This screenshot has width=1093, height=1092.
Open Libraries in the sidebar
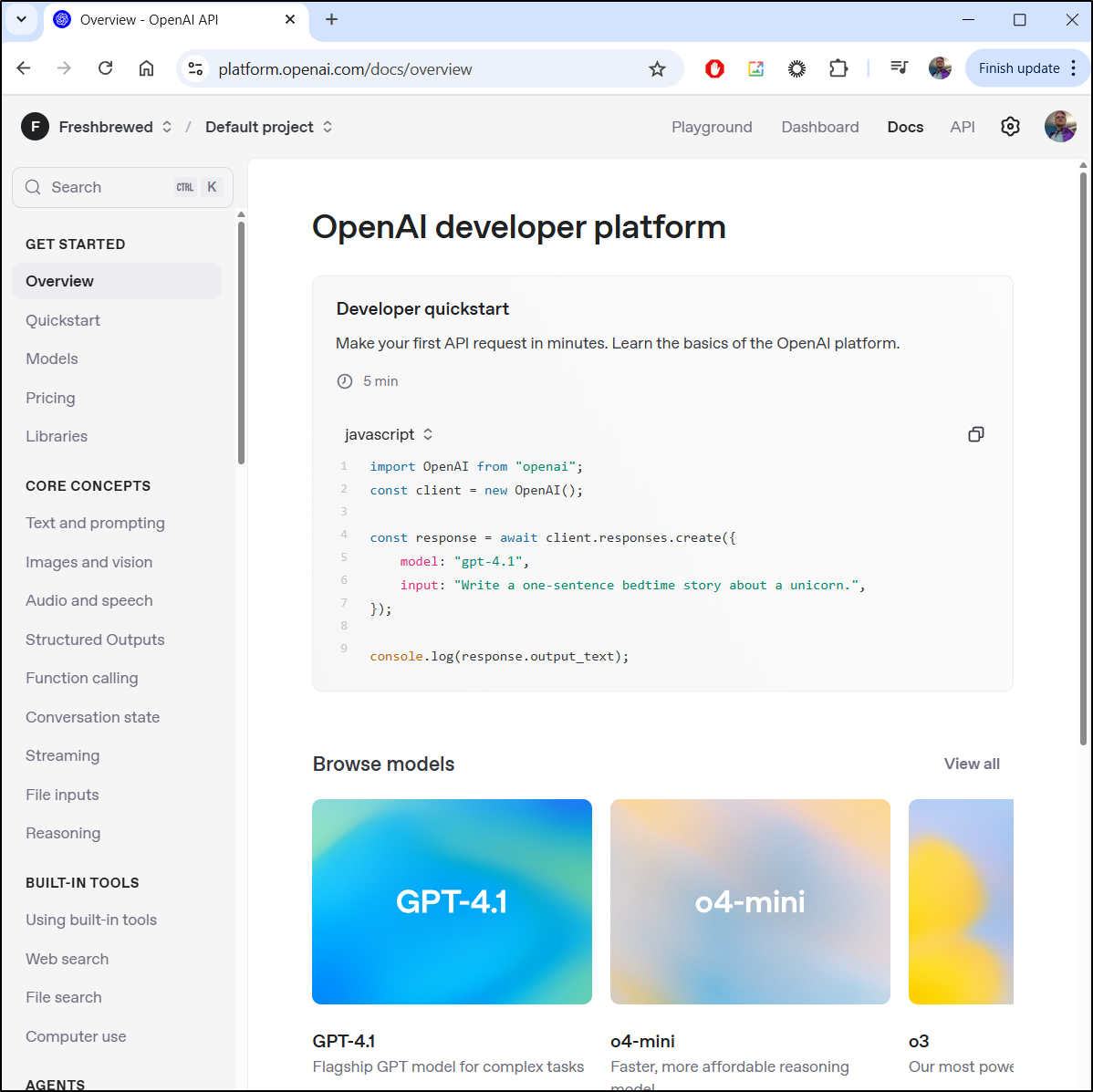click(x=57, y=436)
